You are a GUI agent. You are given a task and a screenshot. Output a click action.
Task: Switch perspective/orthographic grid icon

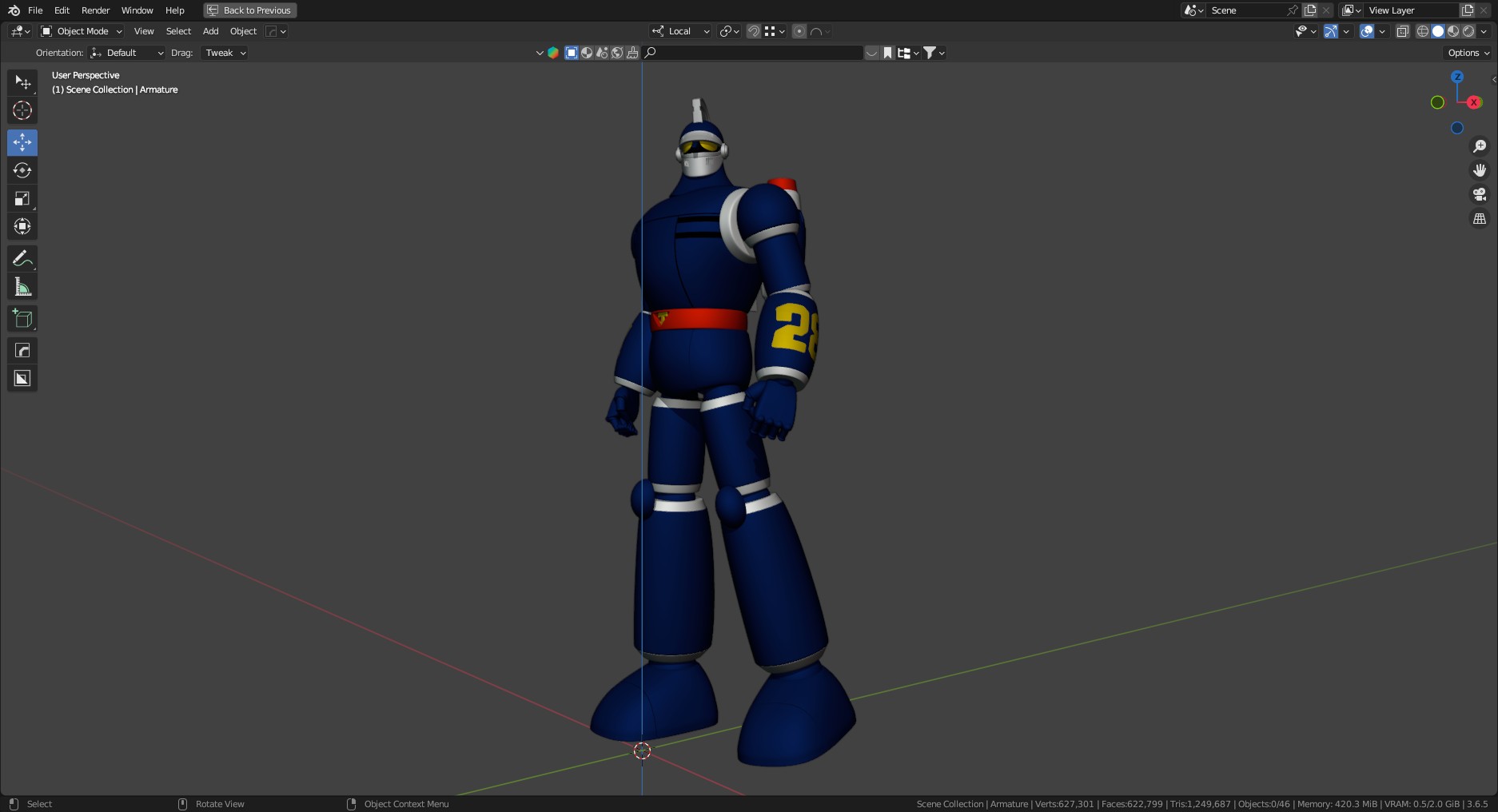pyautogui.click(x=1480, y=218)
